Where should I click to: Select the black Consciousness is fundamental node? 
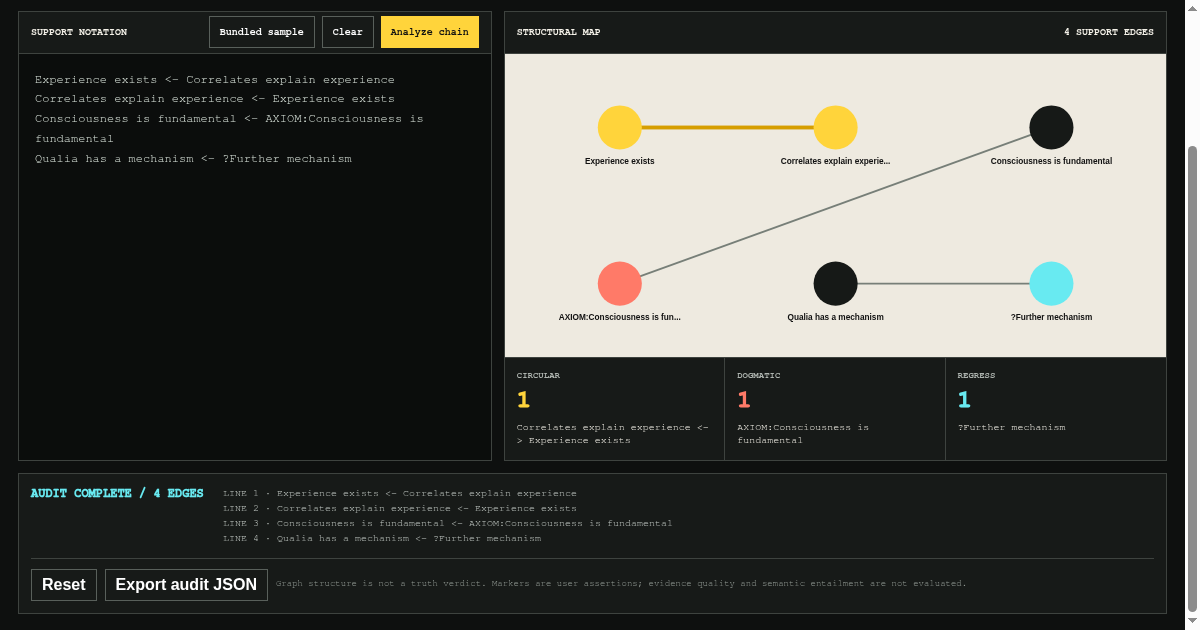coord(1052,128)
